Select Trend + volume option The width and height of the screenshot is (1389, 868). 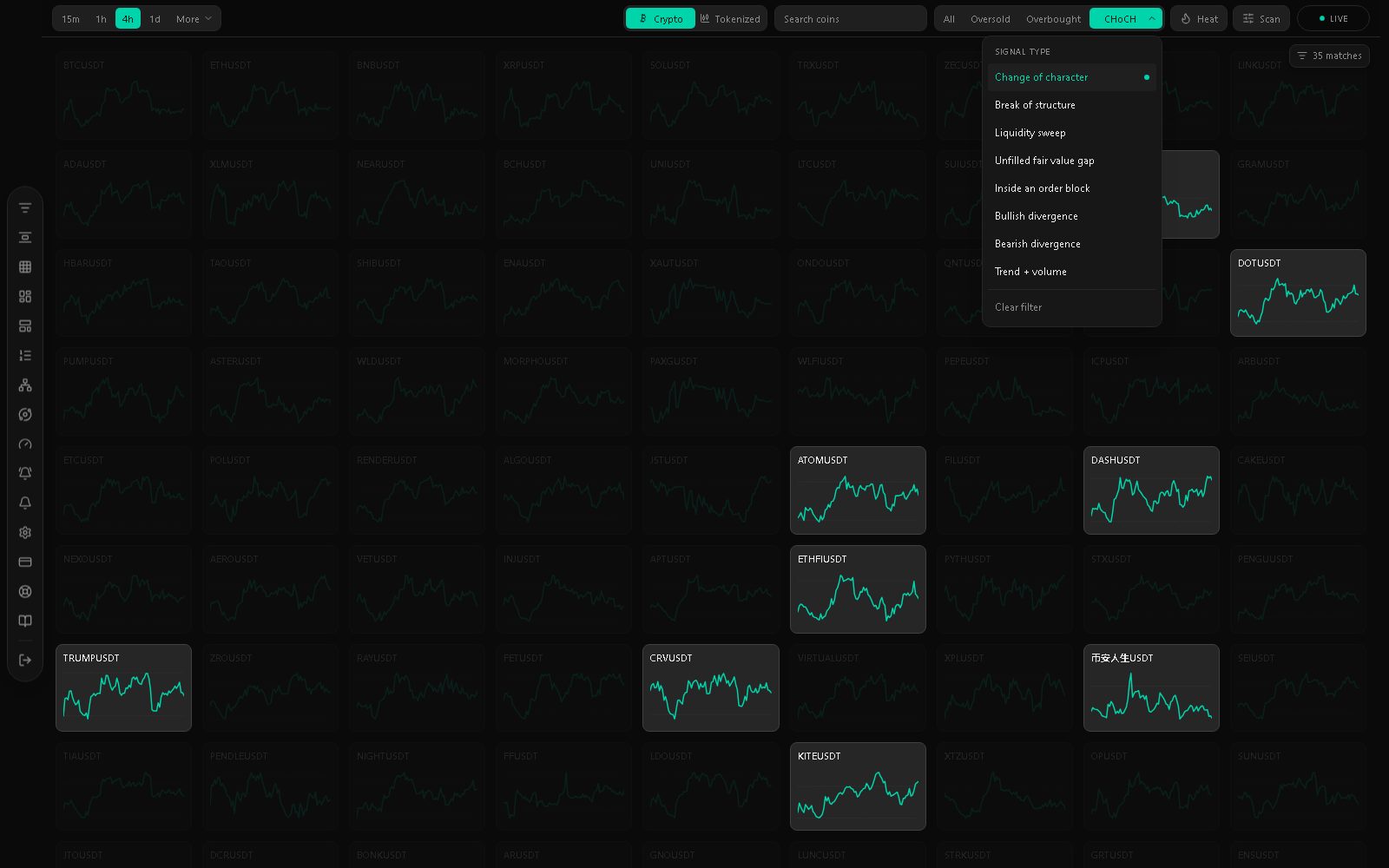pyautogui.click(x=1072, y=272)
